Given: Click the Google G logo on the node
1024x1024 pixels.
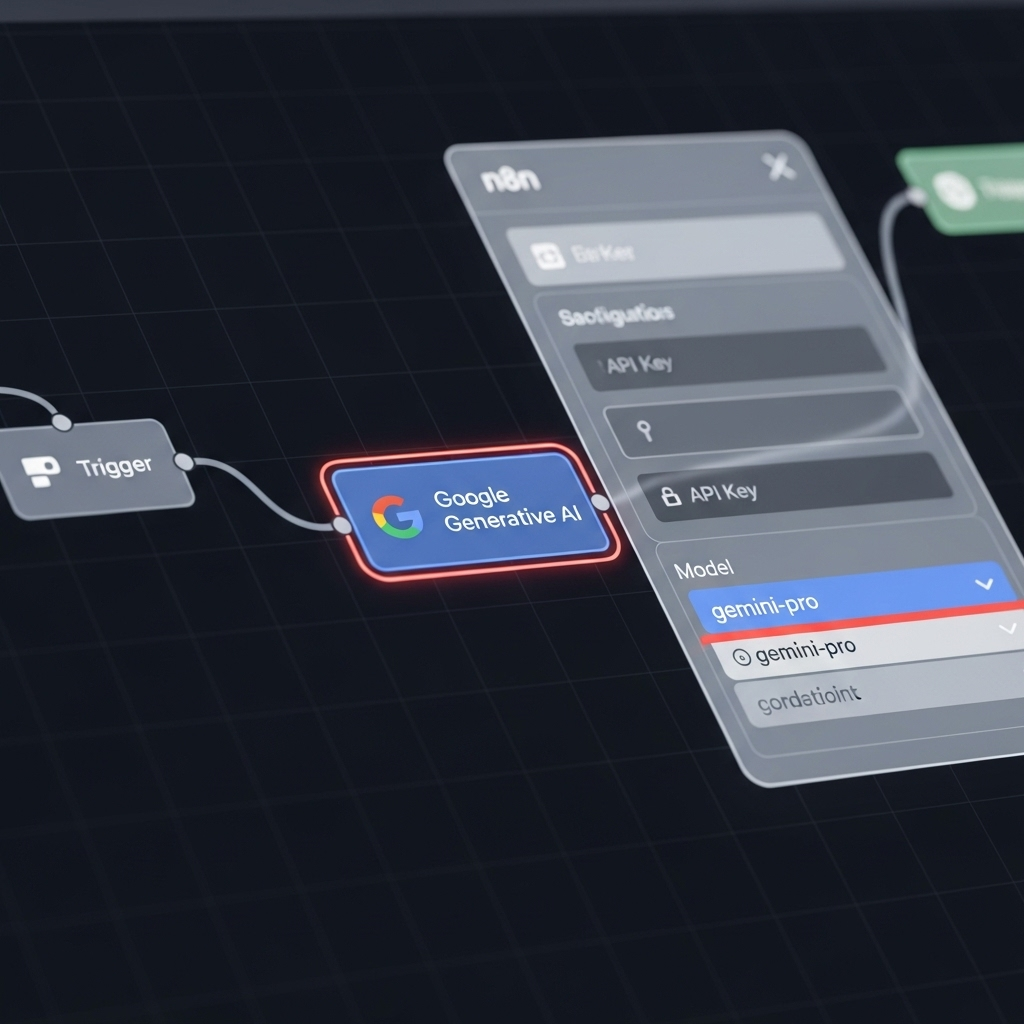Looking at the screenshot, I should point(397,517).
